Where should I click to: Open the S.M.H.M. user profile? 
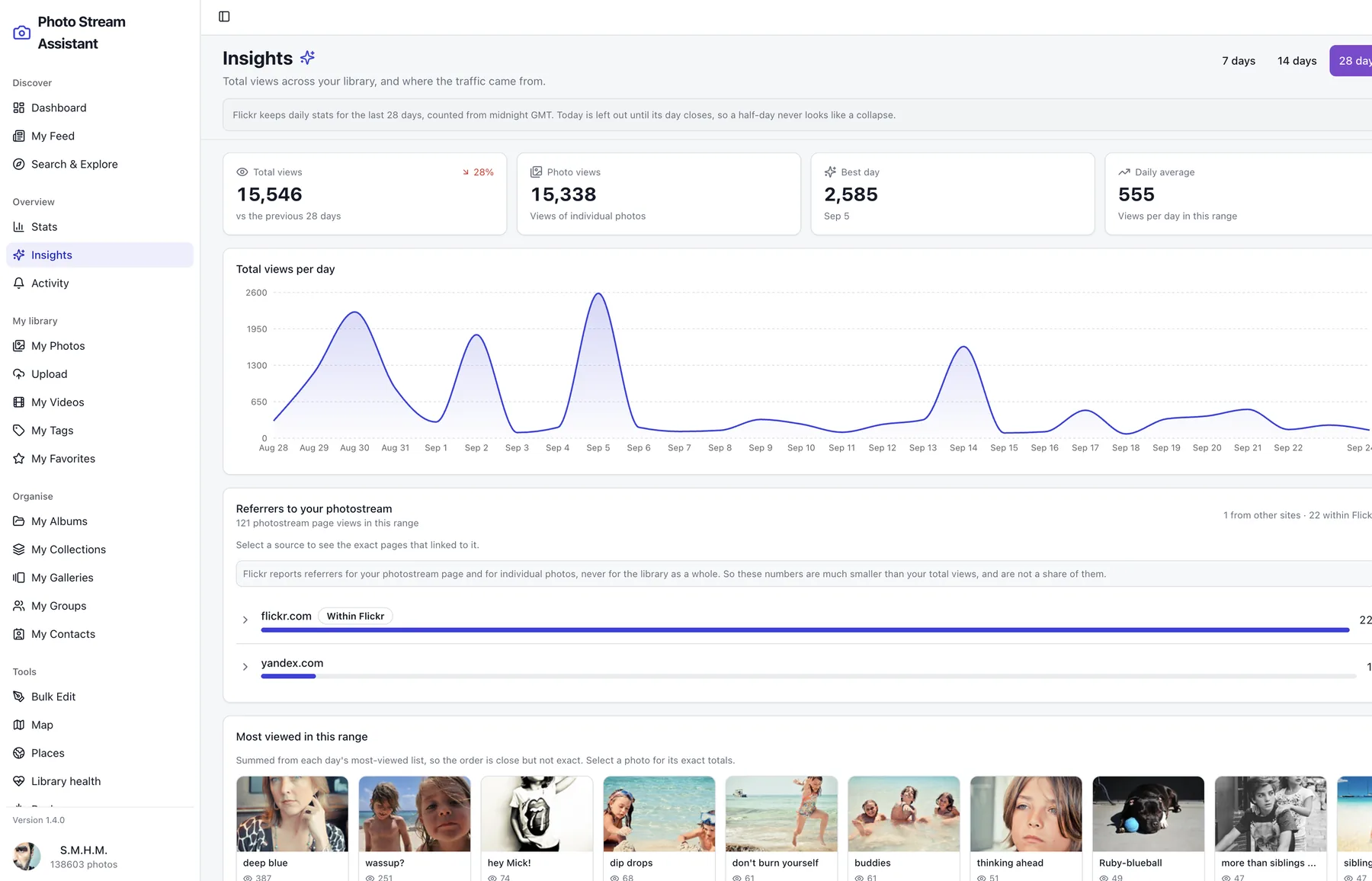[x=100, y=857]
